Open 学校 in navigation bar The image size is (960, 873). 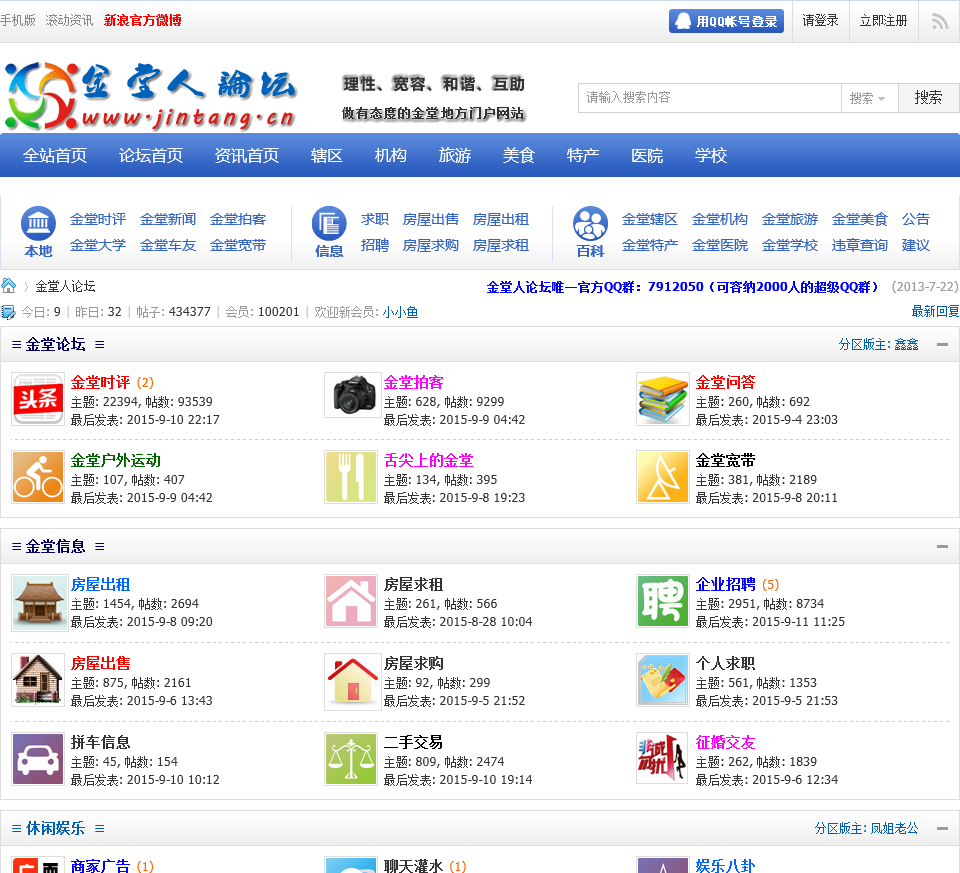[711, 155]
